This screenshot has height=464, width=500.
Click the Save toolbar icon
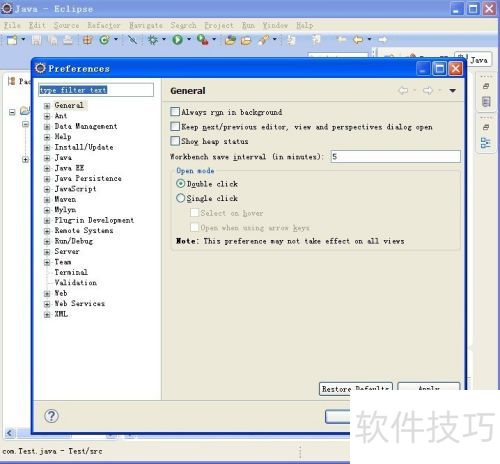tap(36, 40)
